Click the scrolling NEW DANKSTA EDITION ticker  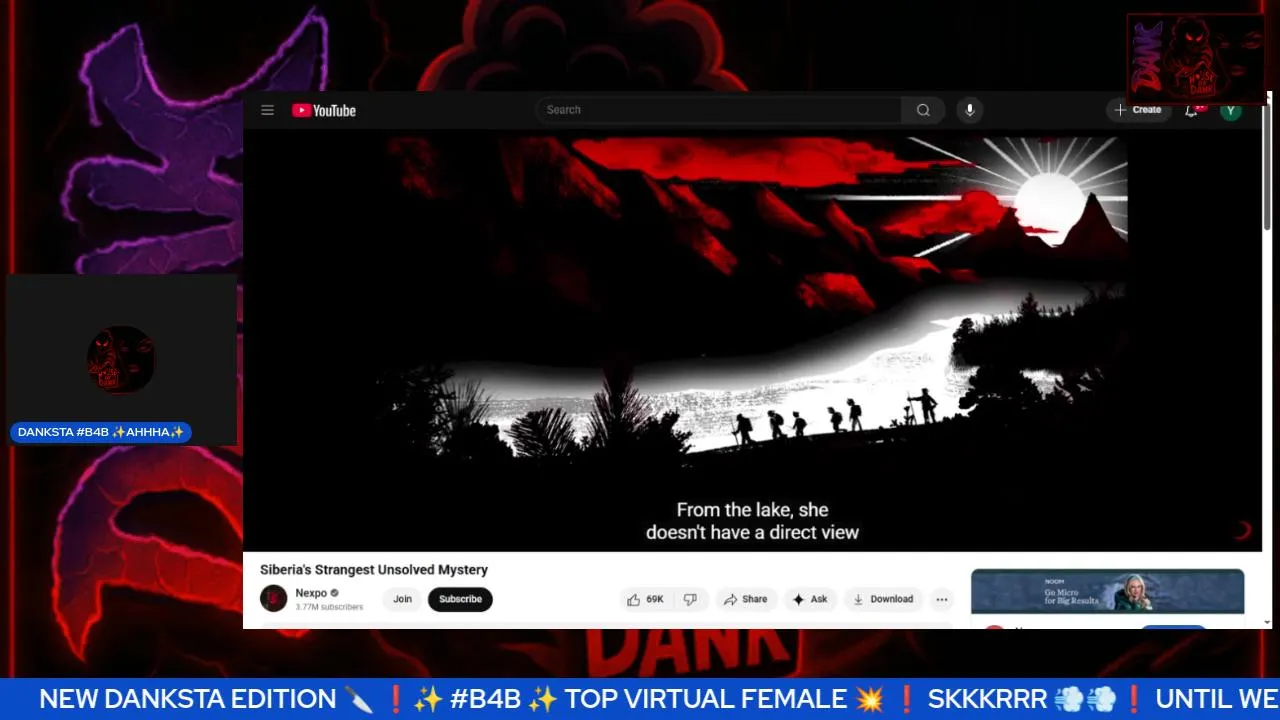[640, 699]
